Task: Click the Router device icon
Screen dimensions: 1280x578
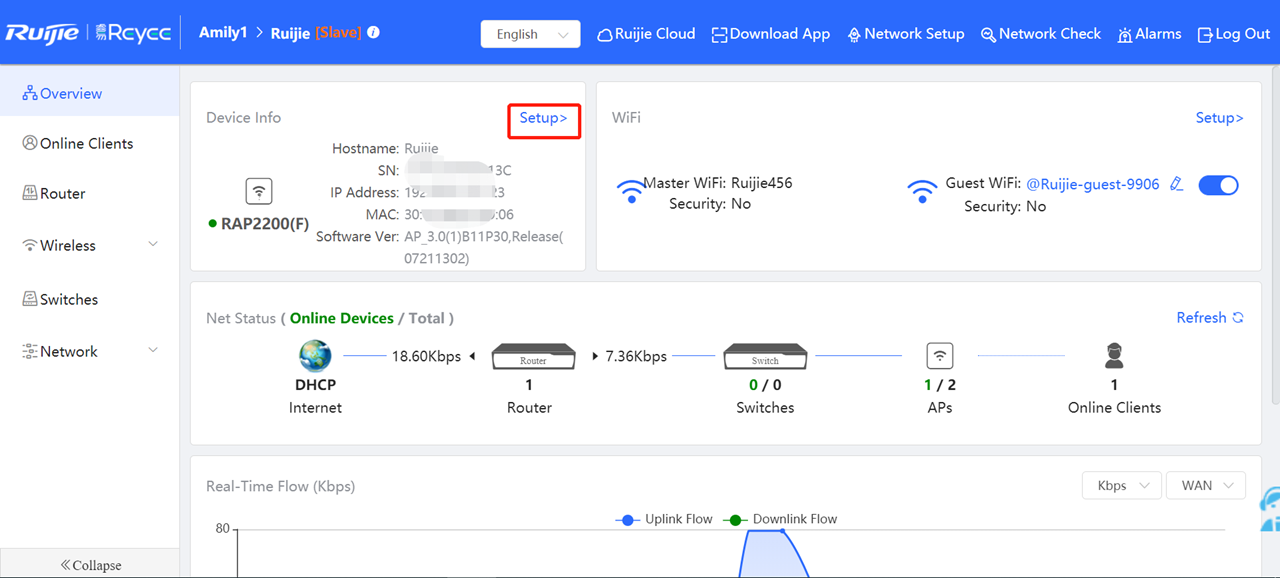Action: (x=533, y=357)
